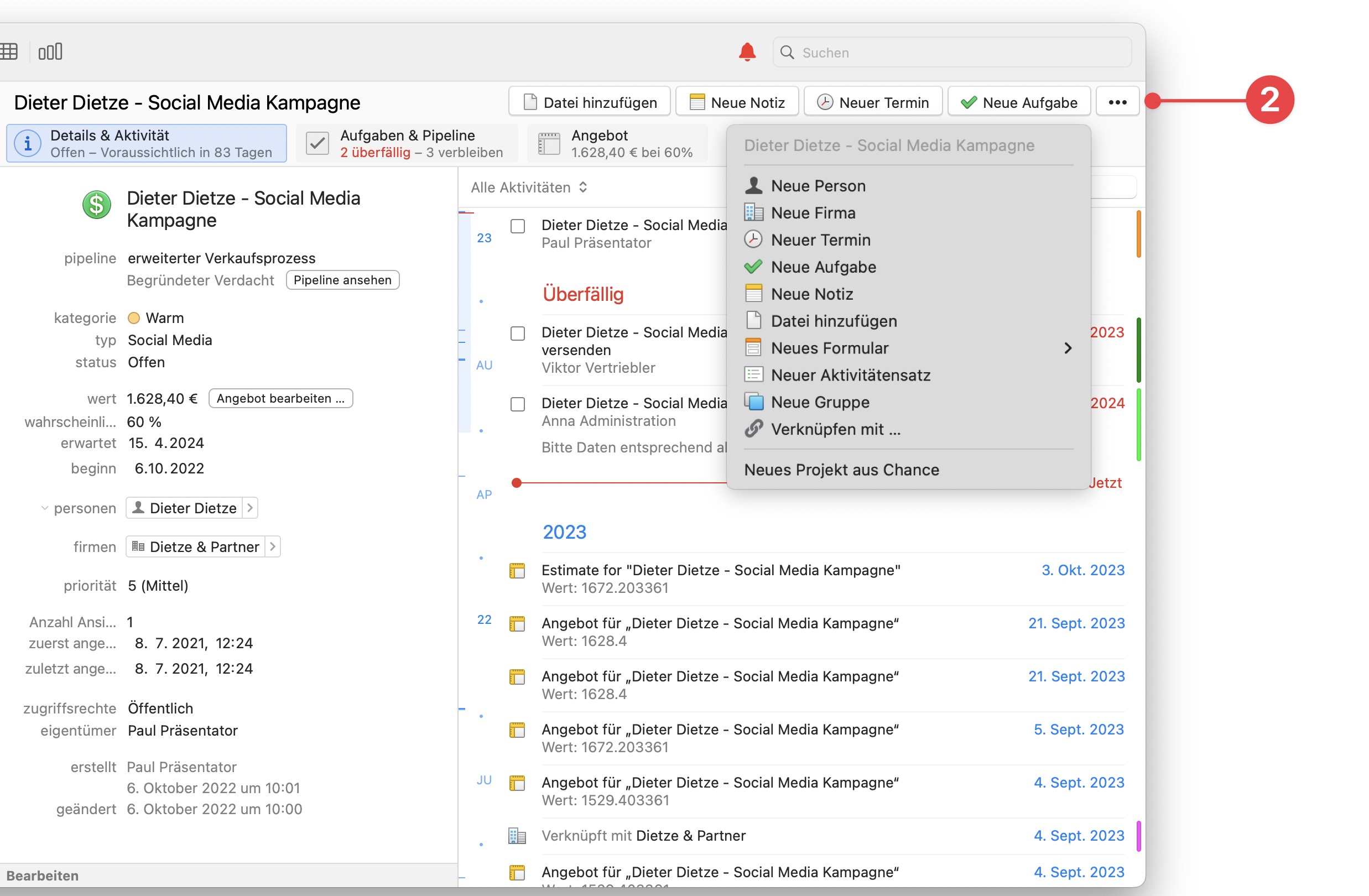
Task: Click the red notification bell icon
Action: tap(747, 52)
